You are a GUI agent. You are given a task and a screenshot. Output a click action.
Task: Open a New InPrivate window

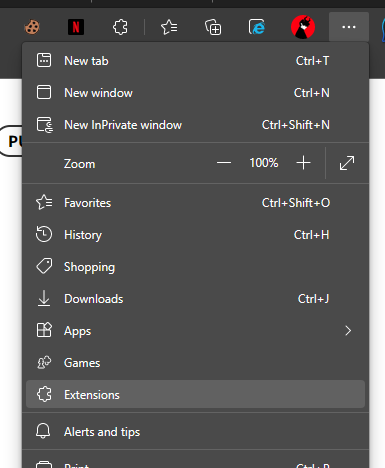[x=195, y=125]
